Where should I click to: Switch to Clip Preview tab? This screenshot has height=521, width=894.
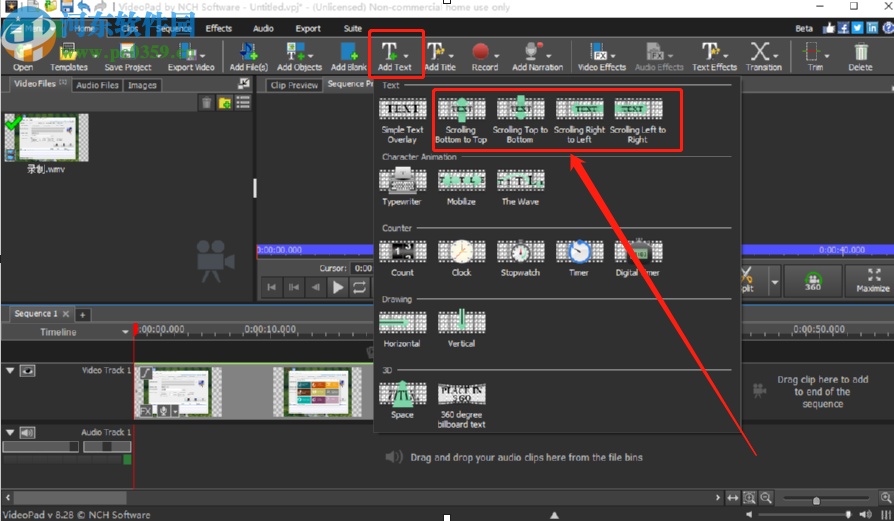coord(294,86)
